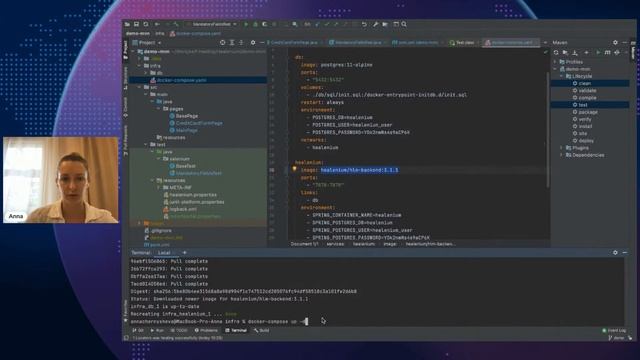Screen dimensions: 640x360
Task: Click the highlighted healenium/hlm-backend image text
Action: pyautogui.click(x=359, y=170)
